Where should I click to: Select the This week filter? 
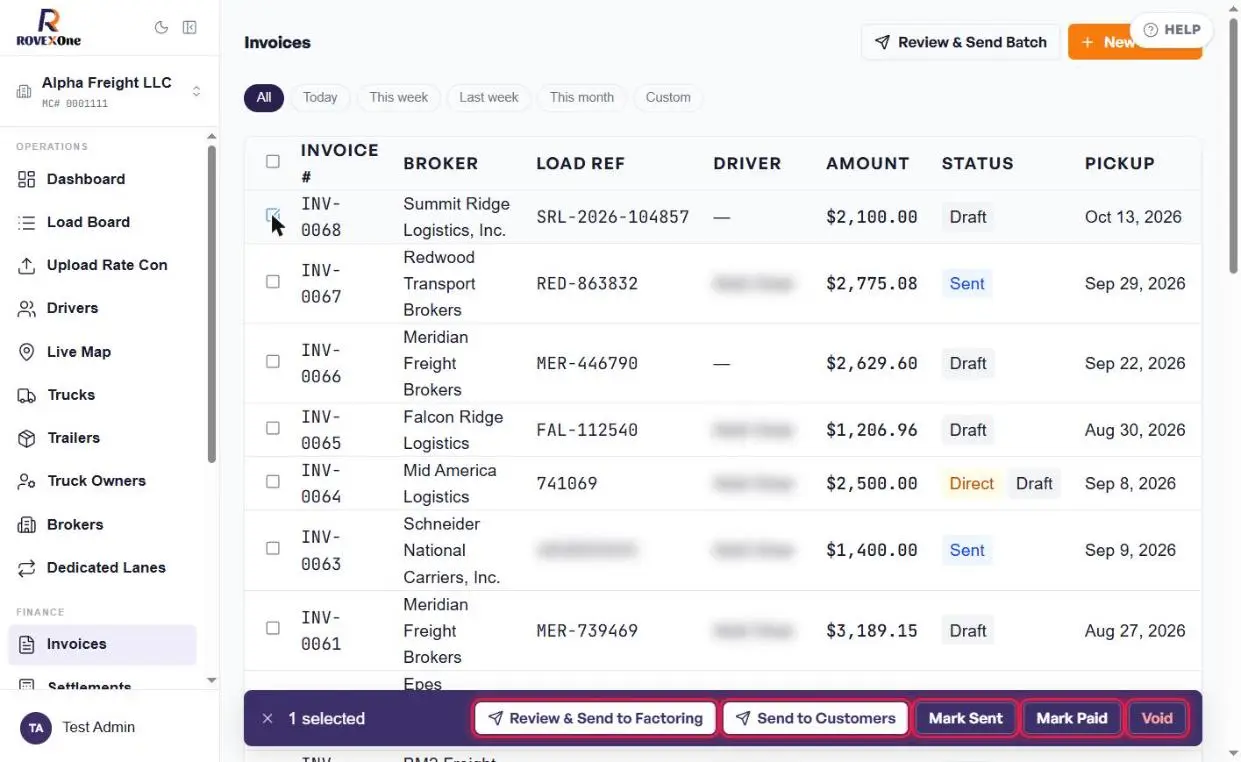(398, 97)
